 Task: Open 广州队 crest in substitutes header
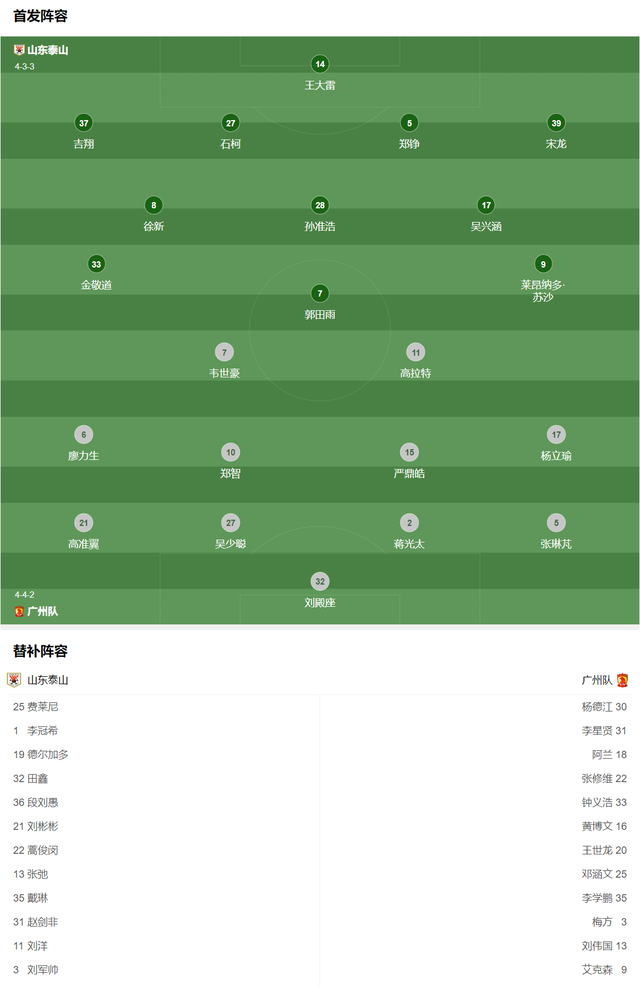pos(622,680)
